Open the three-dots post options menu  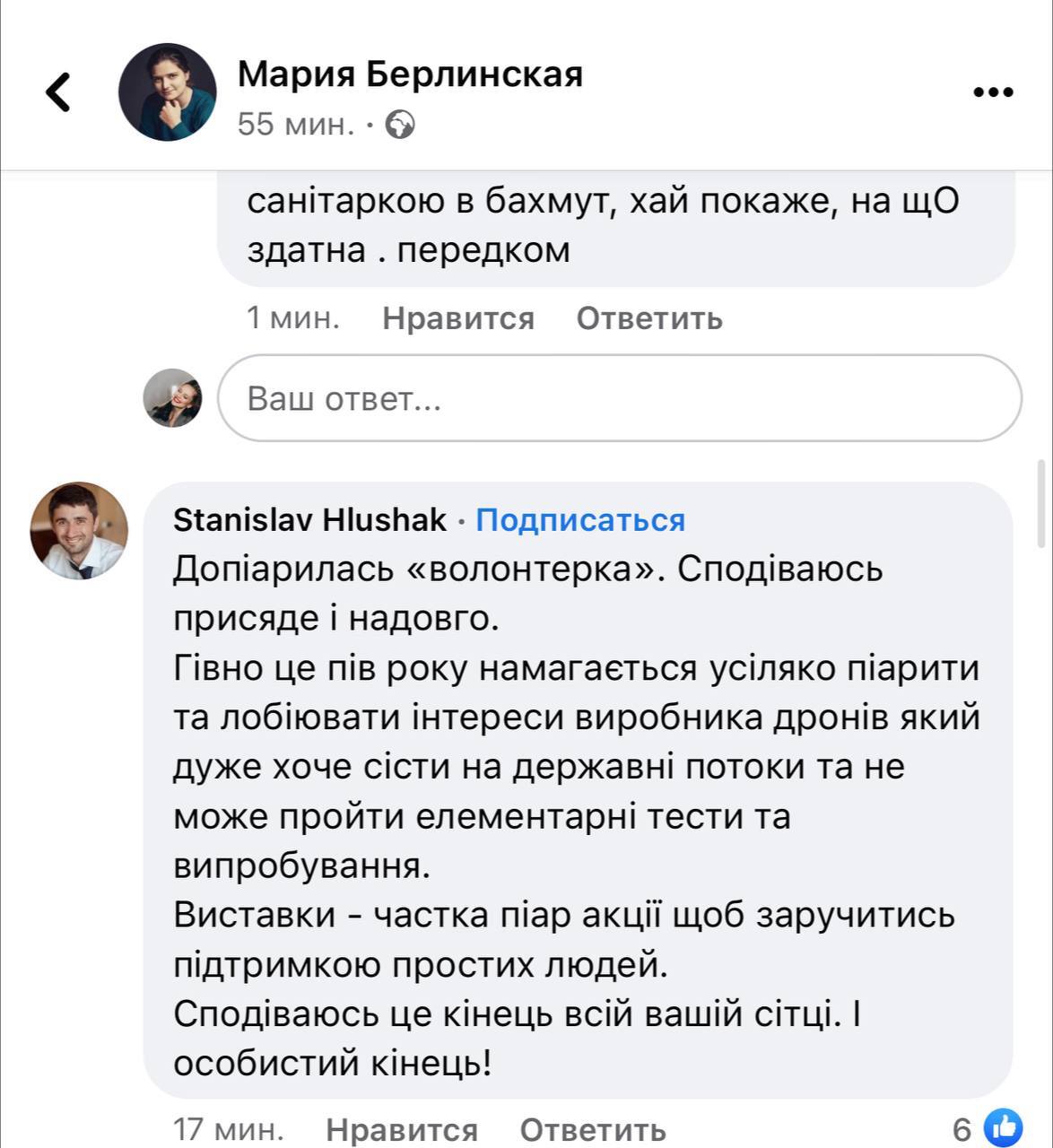[993, 91]
